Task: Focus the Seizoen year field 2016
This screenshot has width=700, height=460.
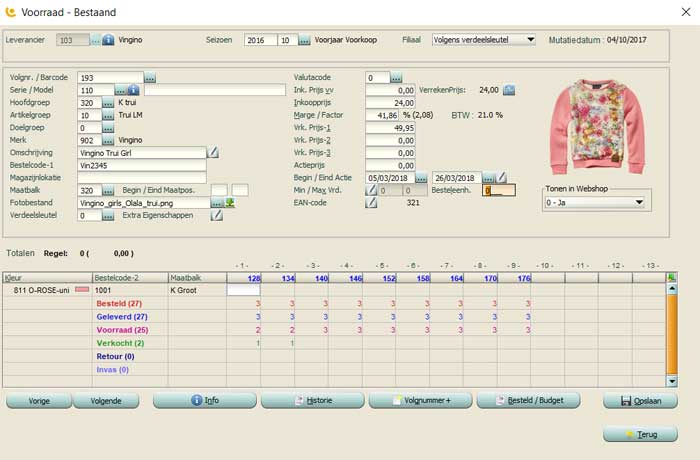Action: tap(261, 40)
